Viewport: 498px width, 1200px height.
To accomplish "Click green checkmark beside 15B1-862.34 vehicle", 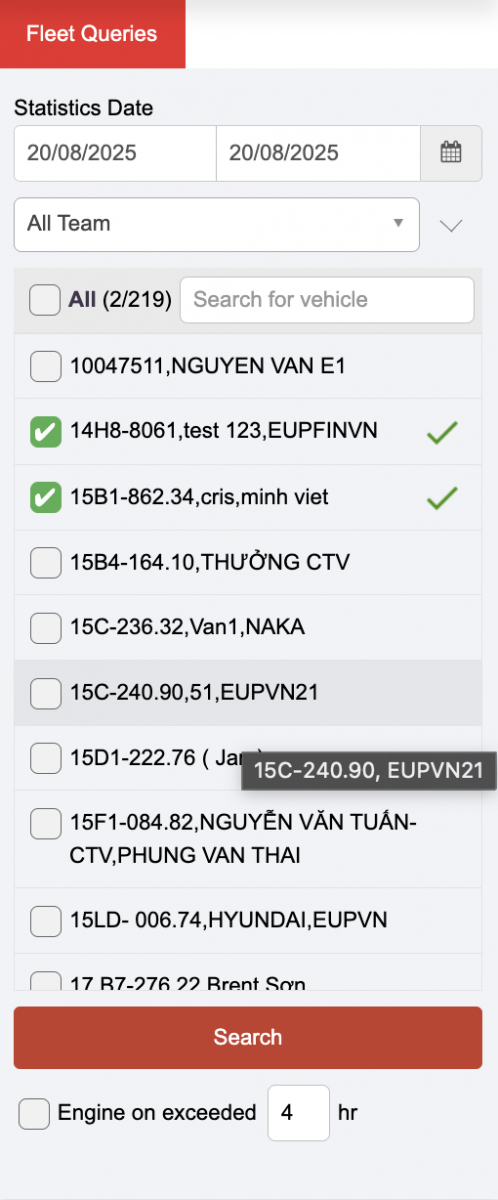I will 442,497.
